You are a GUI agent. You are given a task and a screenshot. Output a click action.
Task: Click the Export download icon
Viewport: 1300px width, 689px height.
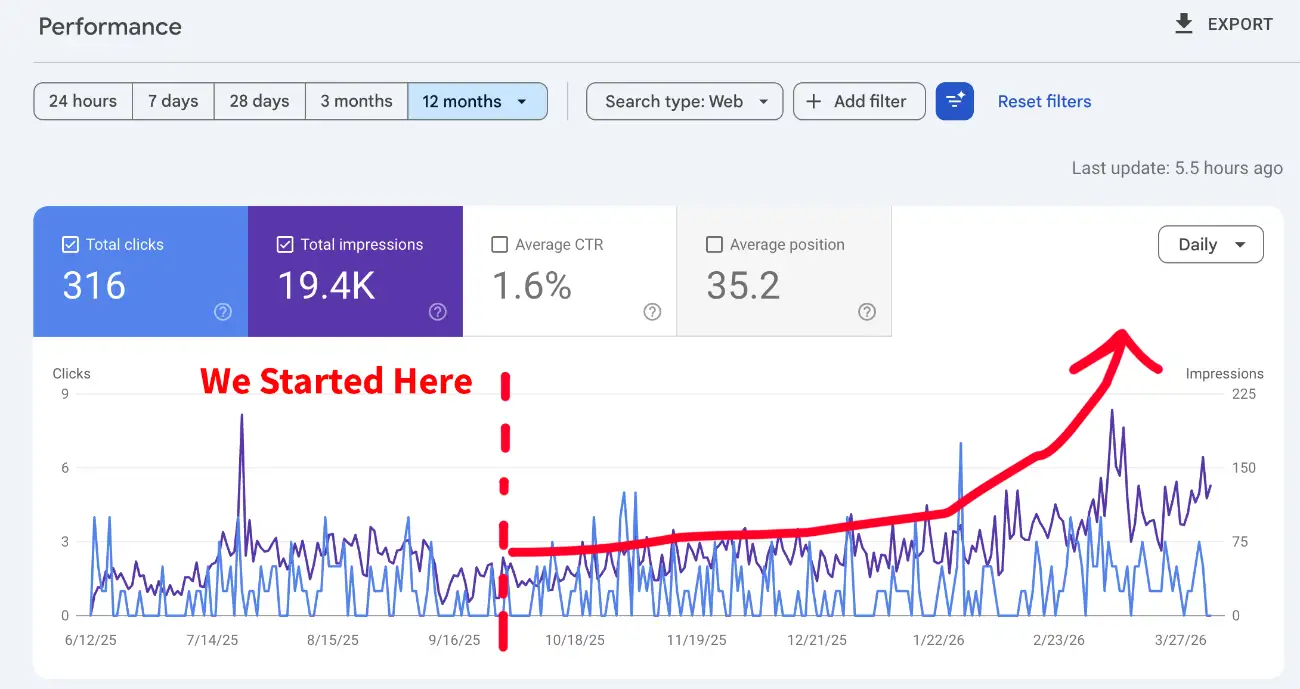[1185, 23]
